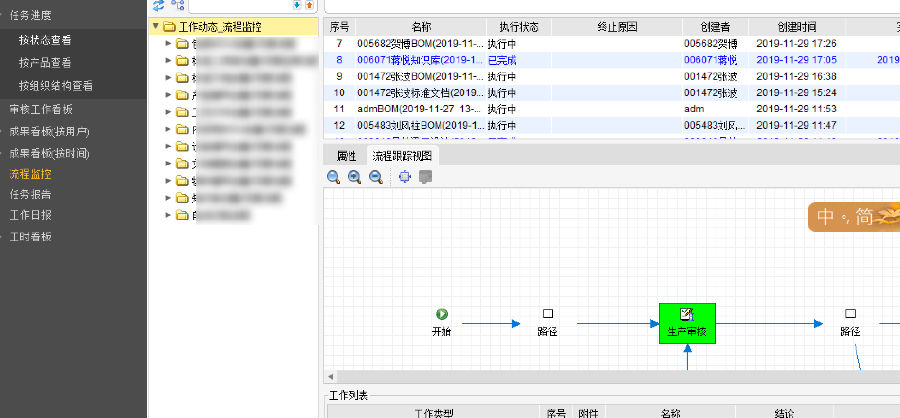Image resolution: width=900 pixels, height=418 pixels.
Task: Select row 7 005682贺博BOM
Action: [x=612, y=44]
